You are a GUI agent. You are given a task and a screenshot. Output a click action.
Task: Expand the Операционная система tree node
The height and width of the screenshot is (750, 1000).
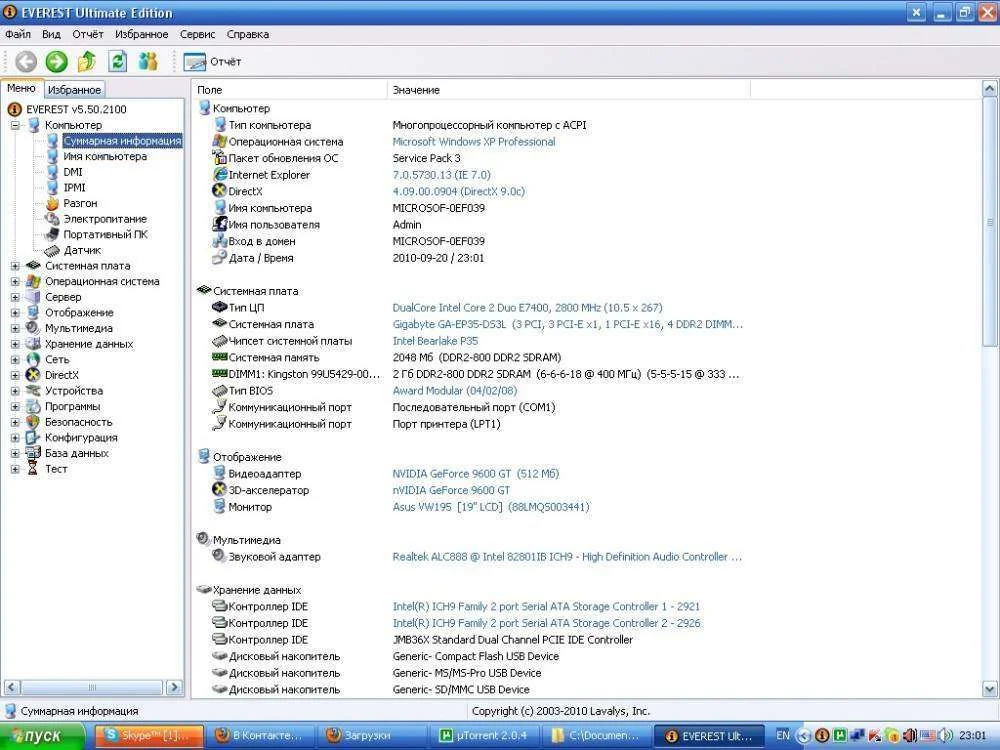(15, 281)
